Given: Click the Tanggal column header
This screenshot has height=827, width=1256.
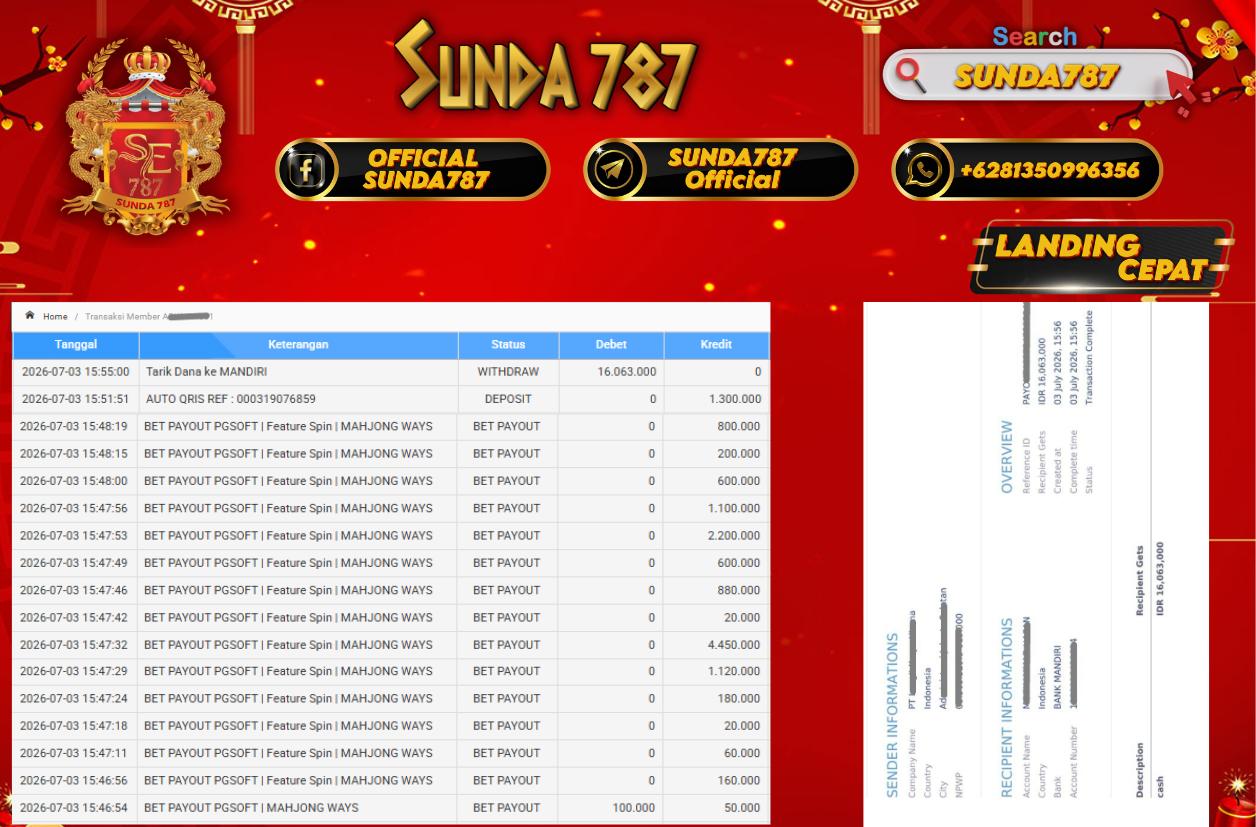Looking at the screenshot, I should 76,345.
